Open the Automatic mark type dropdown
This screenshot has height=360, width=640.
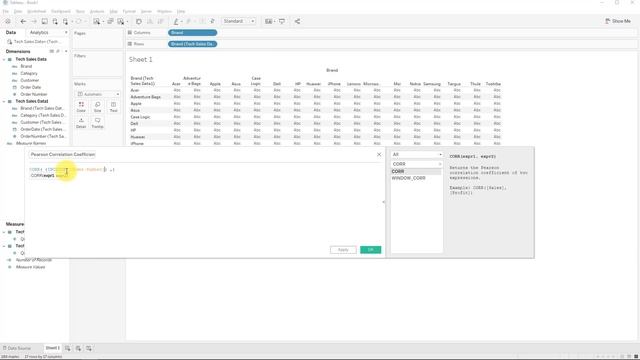coord(98,94)
